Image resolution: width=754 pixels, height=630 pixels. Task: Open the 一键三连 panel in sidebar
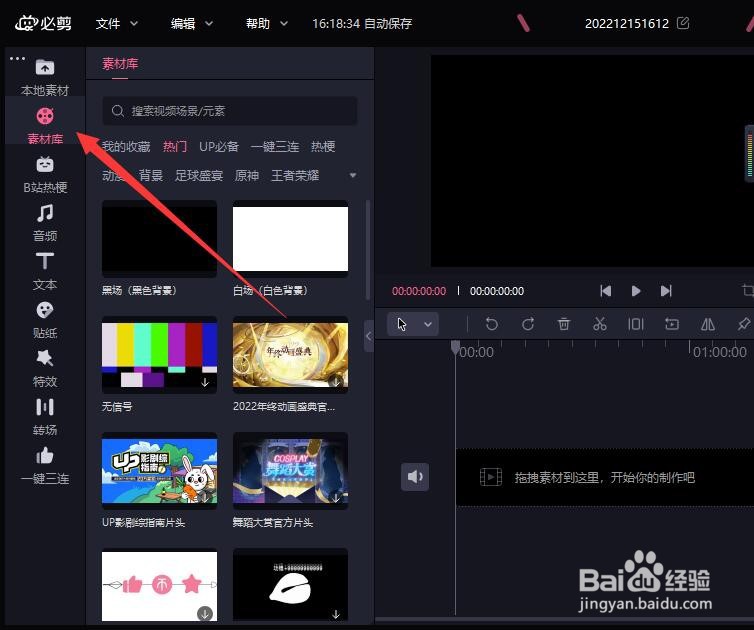[45, 466]
